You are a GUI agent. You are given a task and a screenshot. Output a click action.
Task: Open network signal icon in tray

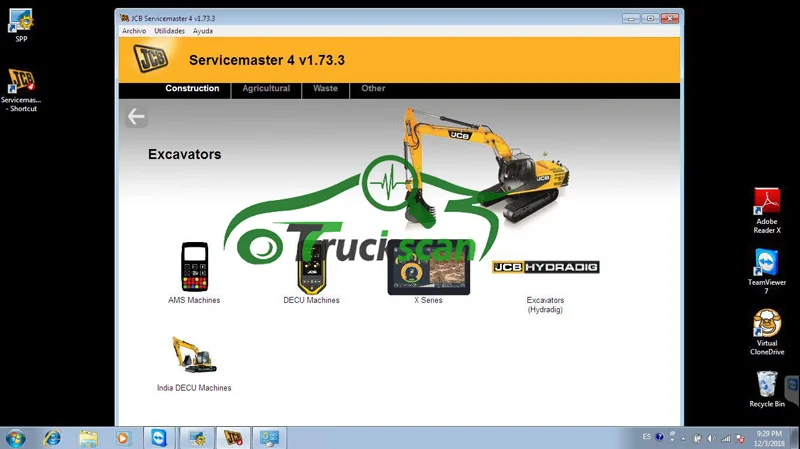click(726, 438)
